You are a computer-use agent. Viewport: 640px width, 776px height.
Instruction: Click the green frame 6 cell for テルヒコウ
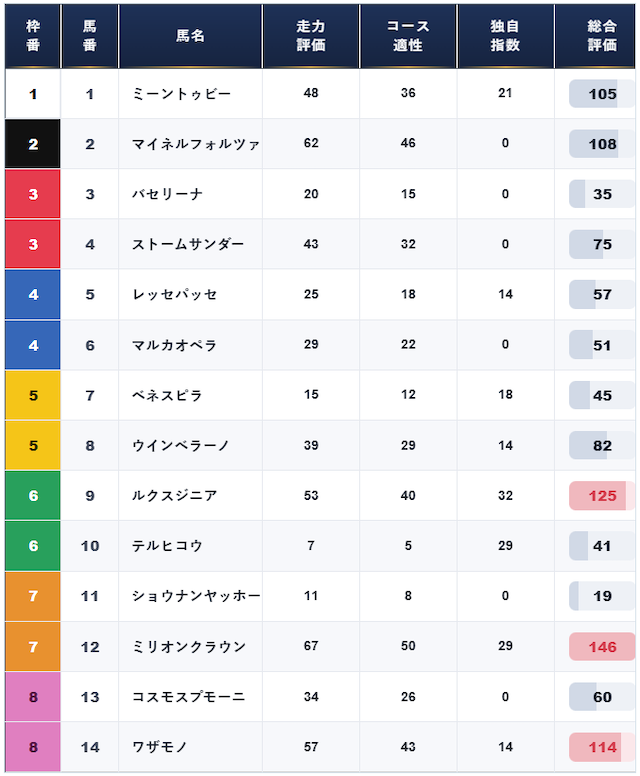[x=33, y=546]
